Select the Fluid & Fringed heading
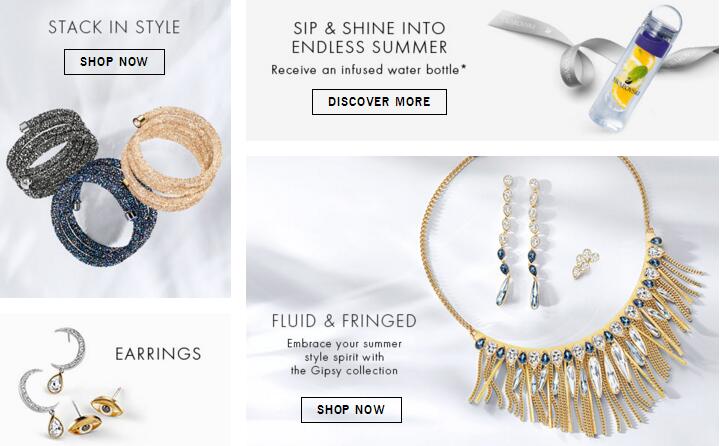The height and width of the screenshot is (446, 722). click(x=344, y=321)
